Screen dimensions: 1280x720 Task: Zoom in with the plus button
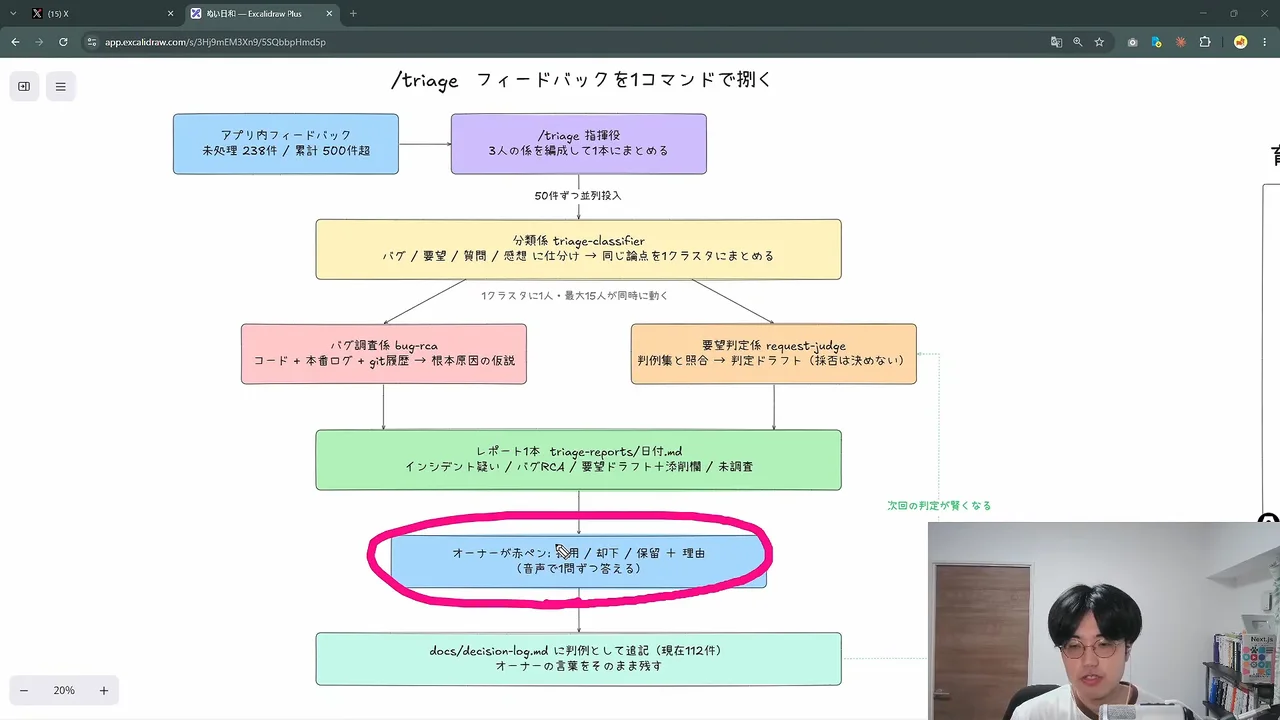coord(103,690)
